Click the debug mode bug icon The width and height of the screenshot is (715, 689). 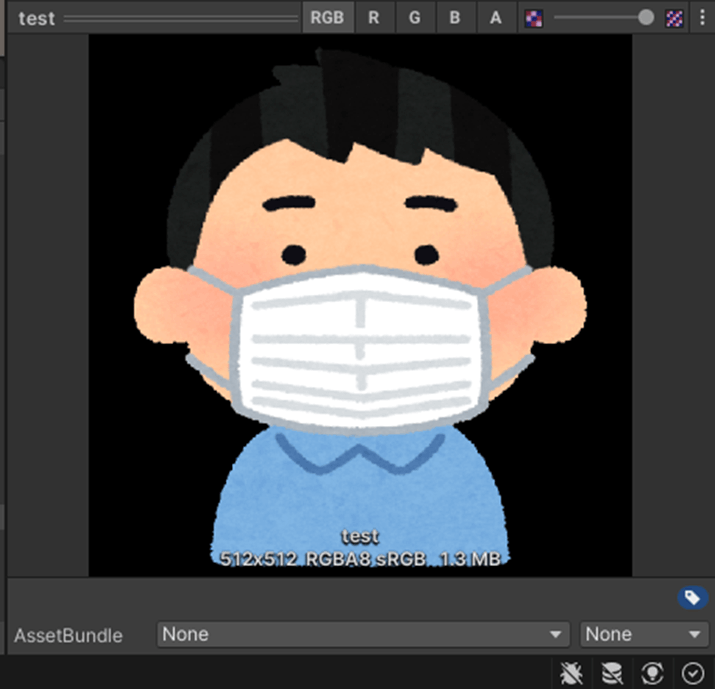(x=571, y=673)
